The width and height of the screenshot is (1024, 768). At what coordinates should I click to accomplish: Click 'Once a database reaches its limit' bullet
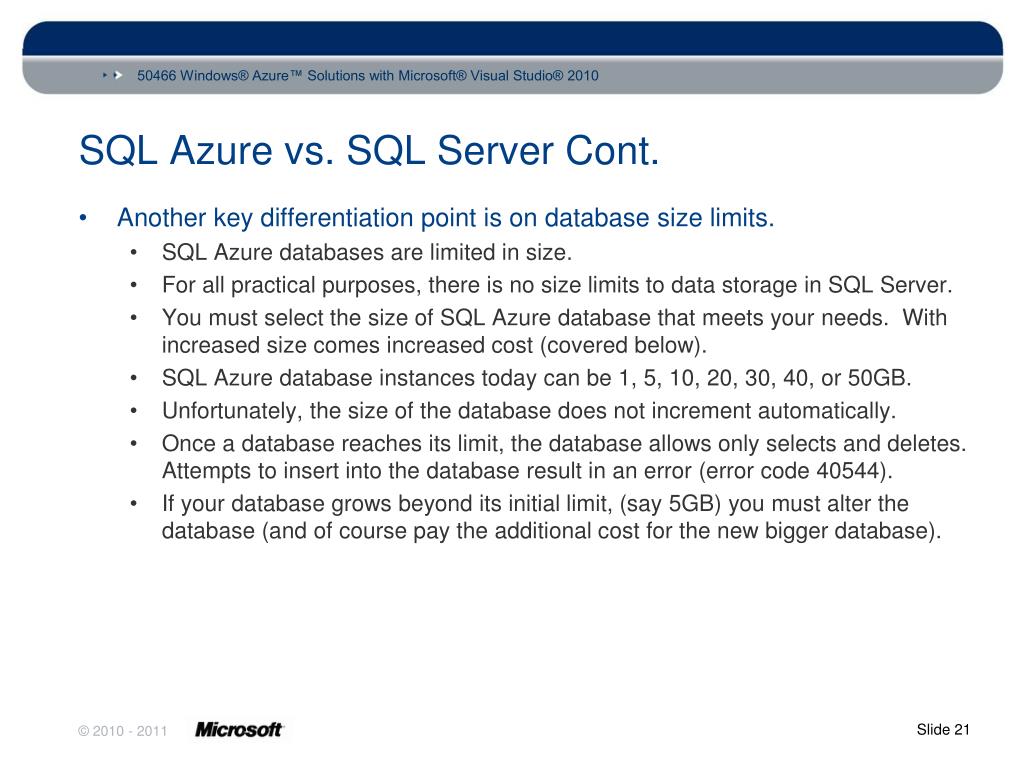(564, 456)
